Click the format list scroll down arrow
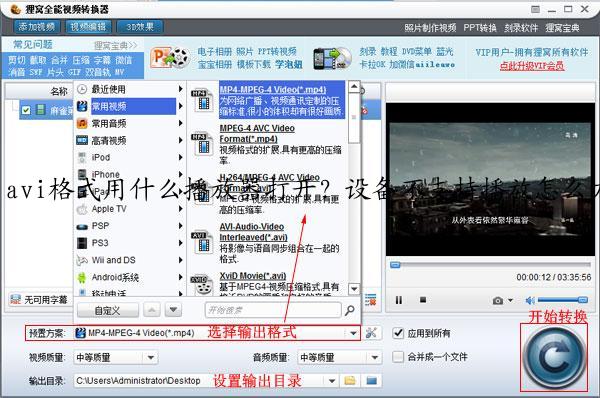 click(354, 289)
